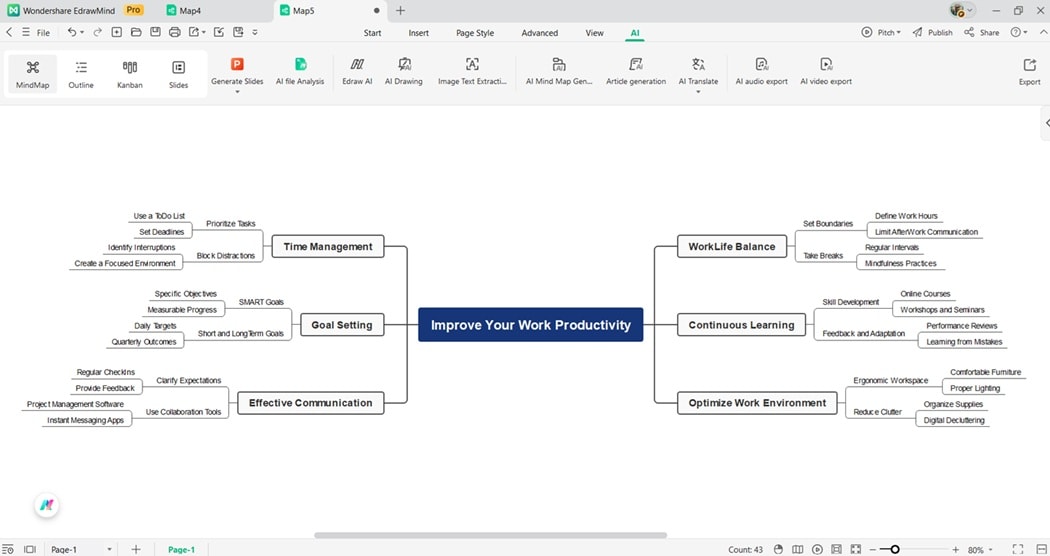Switch to the Map4 document tab
The height and width of the screenshot is (556, 1050).
coord(184,11)
